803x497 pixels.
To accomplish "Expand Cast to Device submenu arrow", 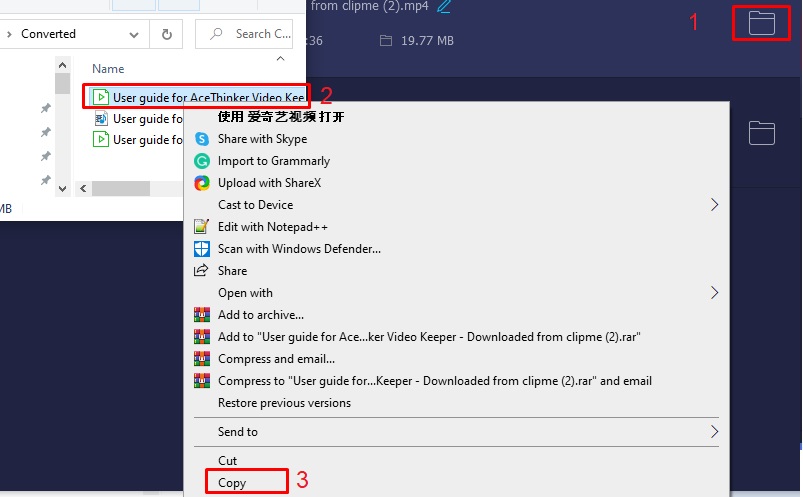I will tap(714, 205).
